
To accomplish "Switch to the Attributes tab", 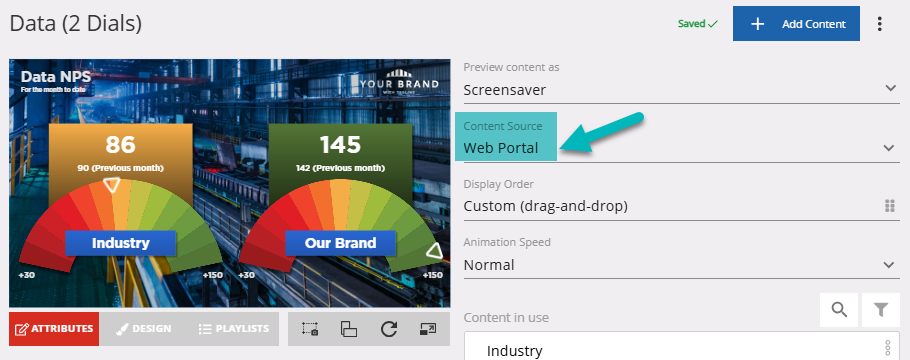I will [54, 329].
